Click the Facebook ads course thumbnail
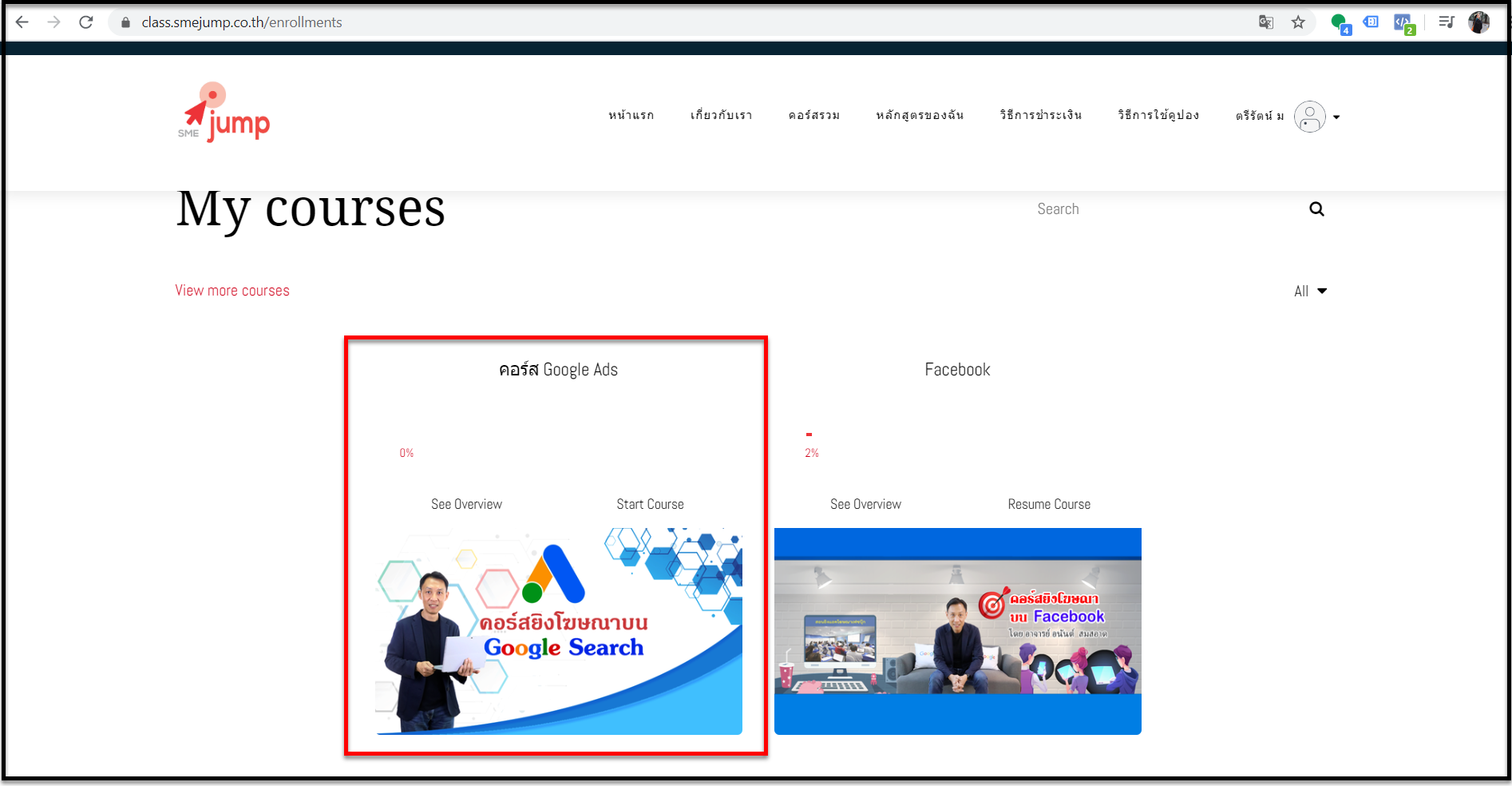Image resolution: width=1512 pixels, height=786 pixels. 958,631
